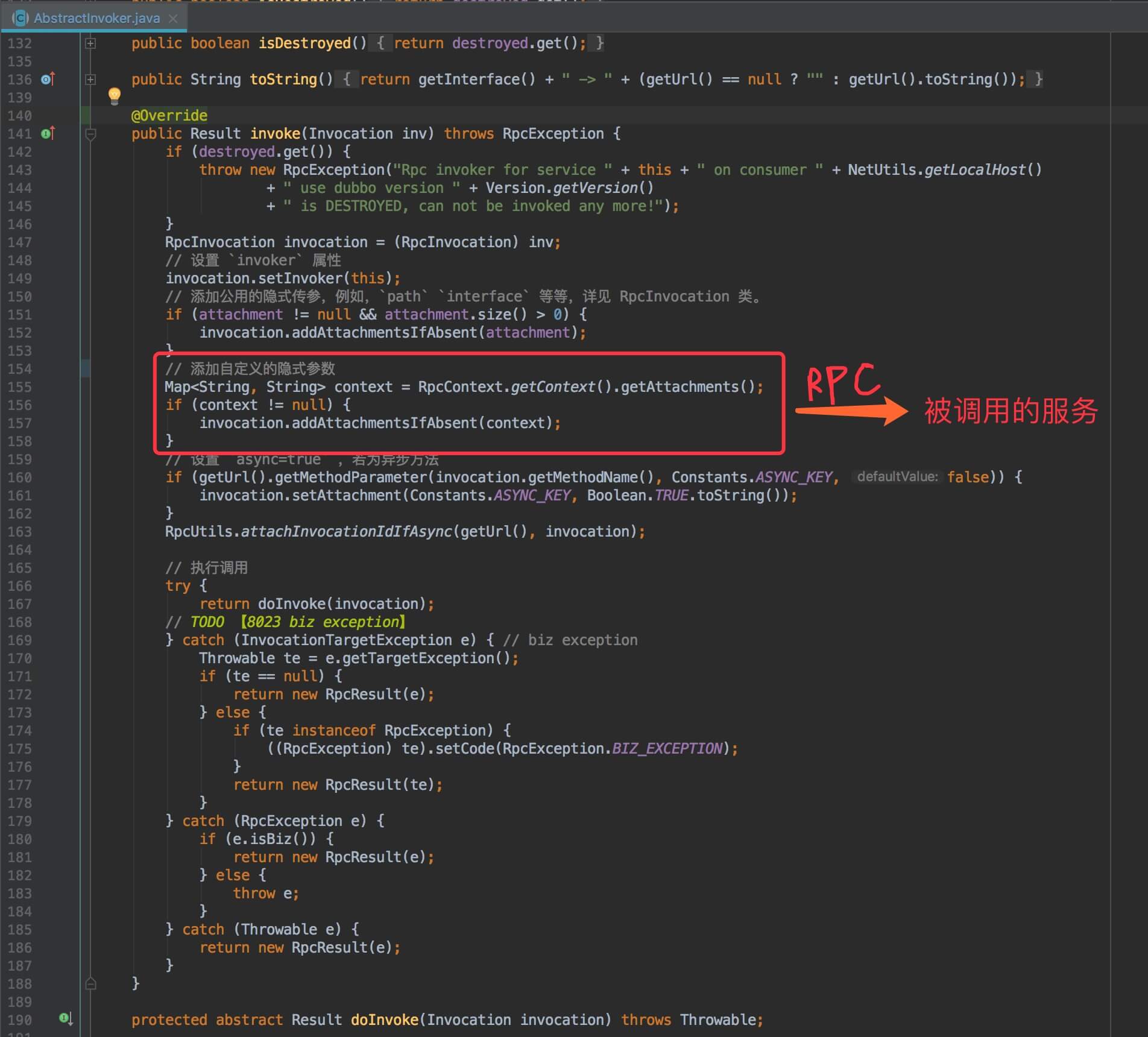Screen dimensions: 1148x1037
Task: Click the class icon in the AbstractInvoker.java tab
Action: pyautogui.click(x=20, y=18)
